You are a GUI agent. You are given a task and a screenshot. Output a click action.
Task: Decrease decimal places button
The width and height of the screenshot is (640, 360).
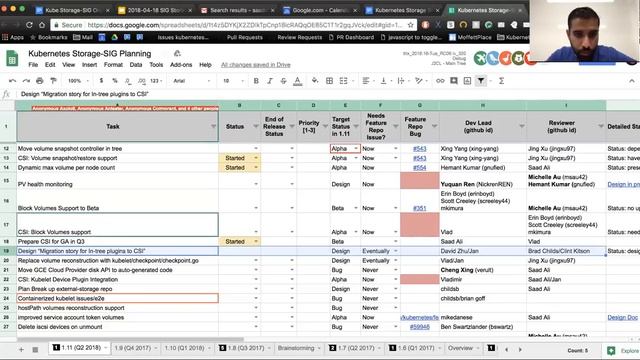pyautogui.click(x=128, y=81)
